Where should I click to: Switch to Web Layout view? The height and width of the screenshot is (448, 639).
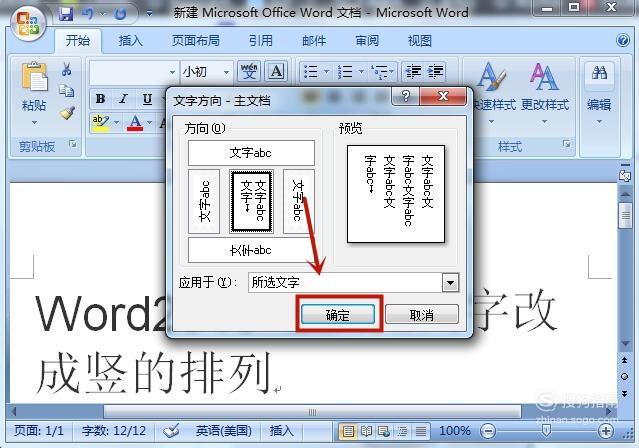point(384,431)
